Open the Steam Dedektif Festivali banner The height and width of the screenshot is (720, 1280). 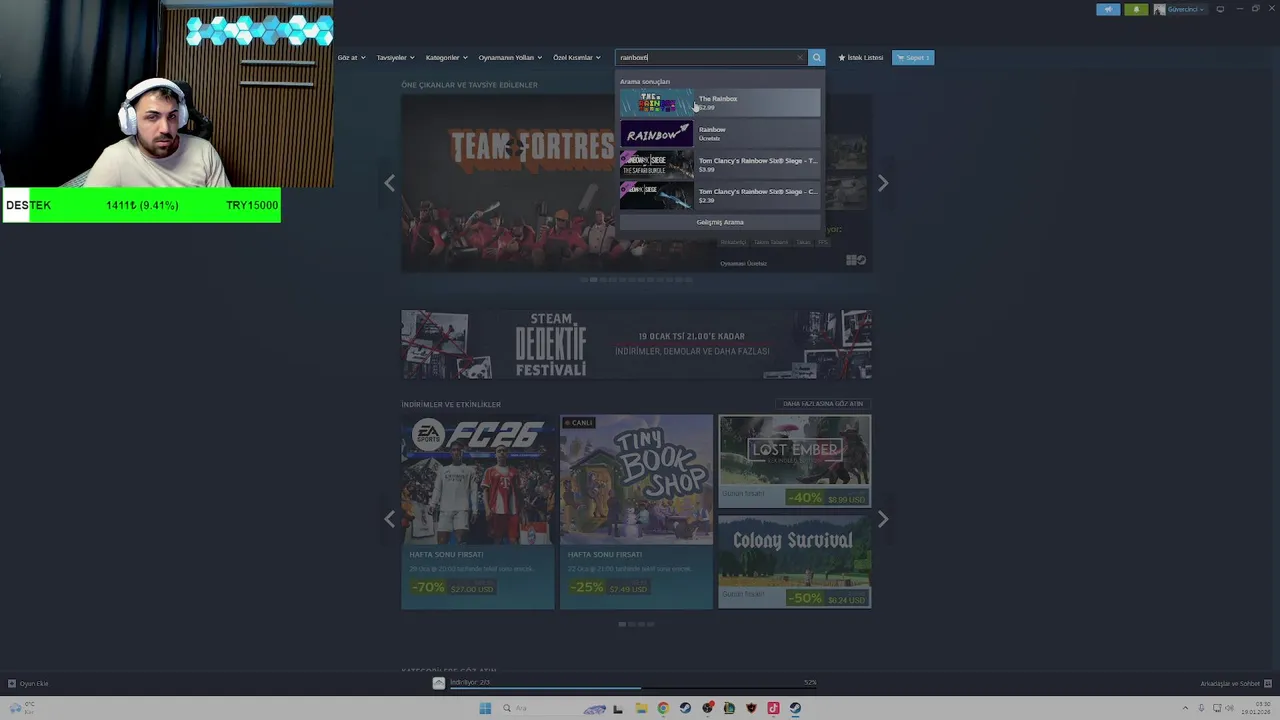tap(636, 344)
